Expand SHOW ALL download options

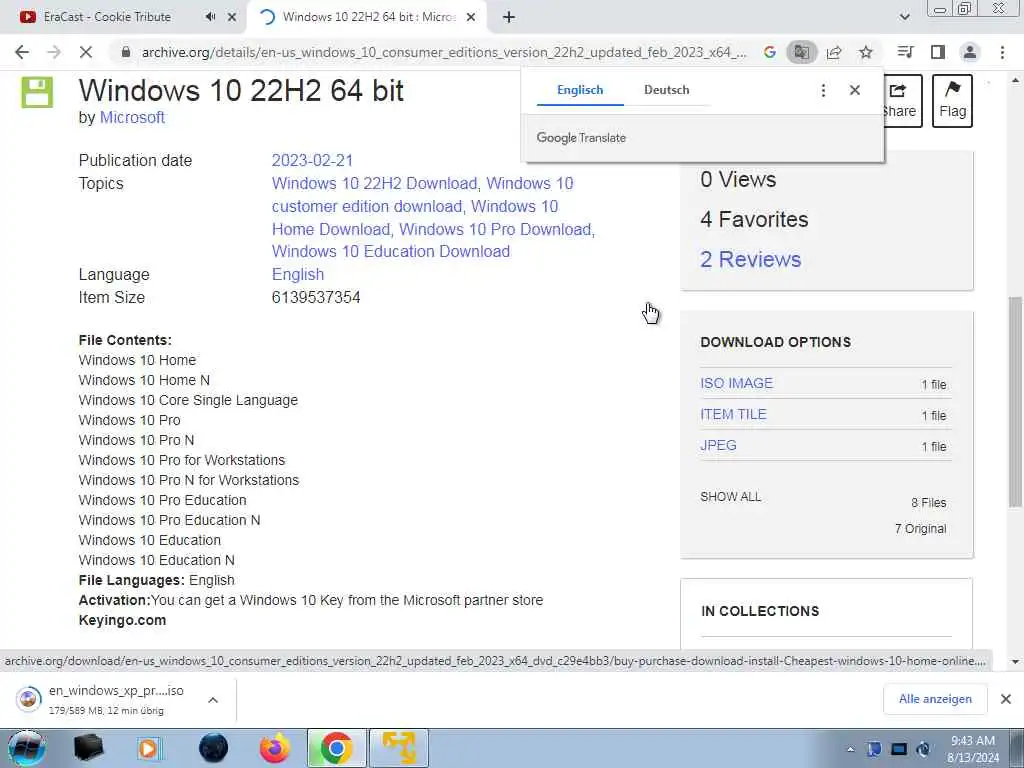click(731, 497)
